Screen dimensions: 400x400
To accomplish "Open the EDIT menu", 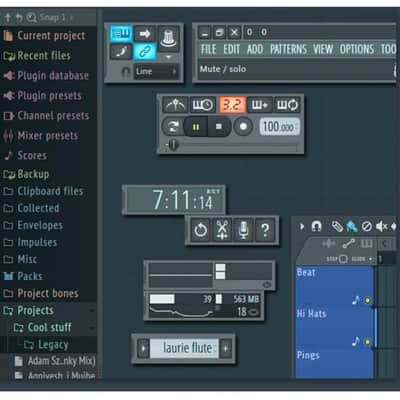I will pyautogui.click(x=232, y=49).
